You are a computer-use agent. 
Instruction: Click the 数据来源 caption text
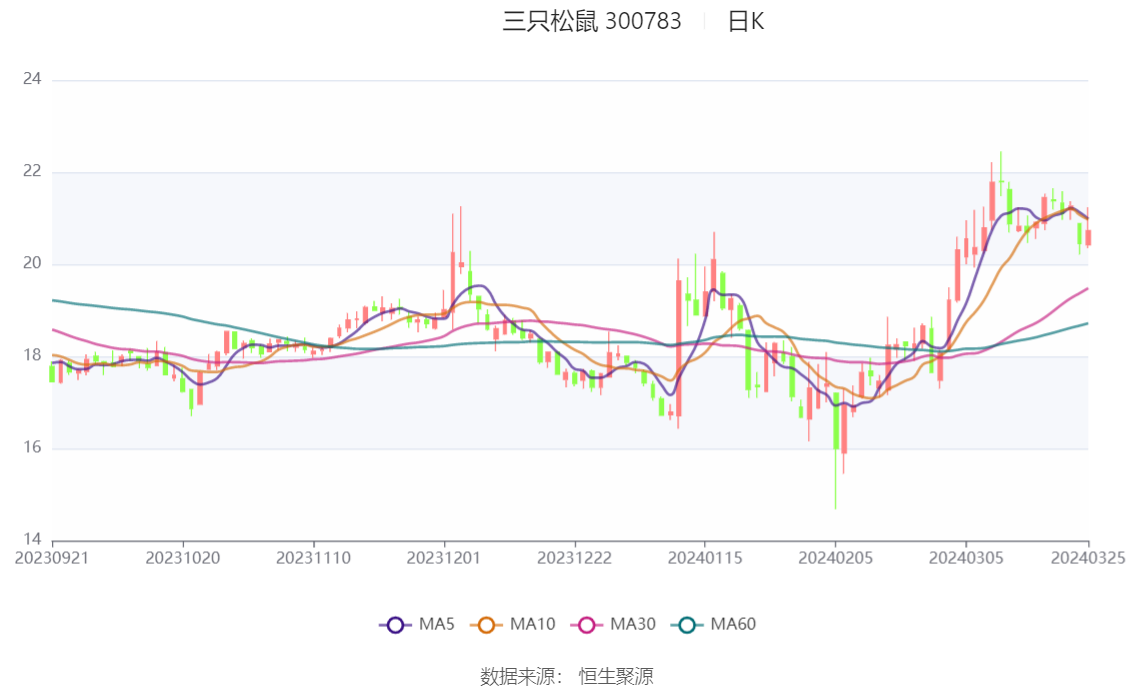coord(517,677)
